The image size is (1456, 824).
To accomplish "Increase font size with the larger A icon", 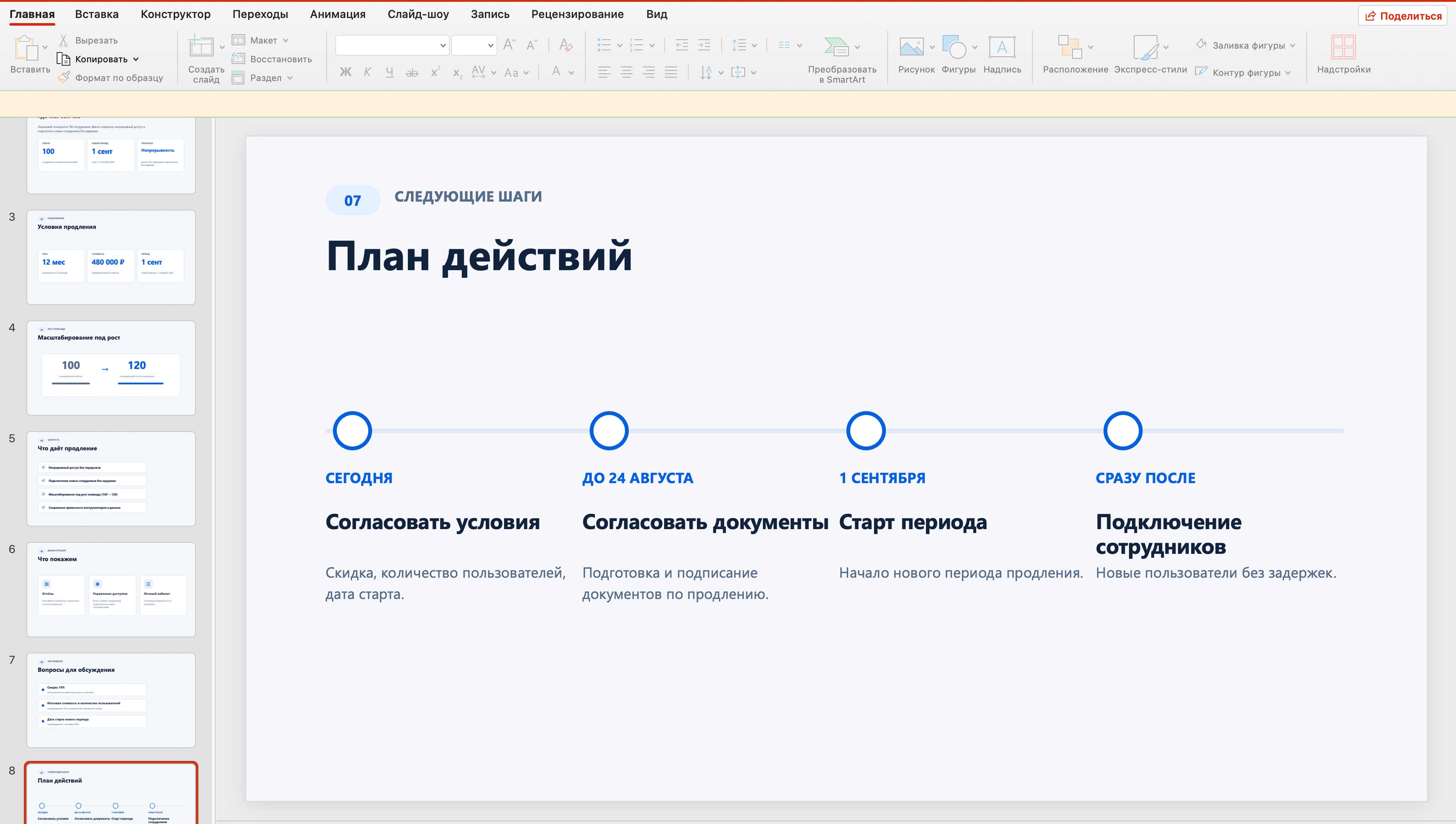I will [x=510, y=45].
